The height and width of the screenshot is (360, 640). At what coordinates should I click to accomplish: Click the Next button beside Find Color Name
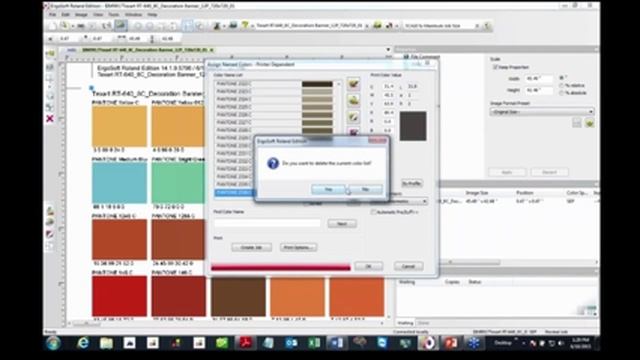click(x=342, y=224)
